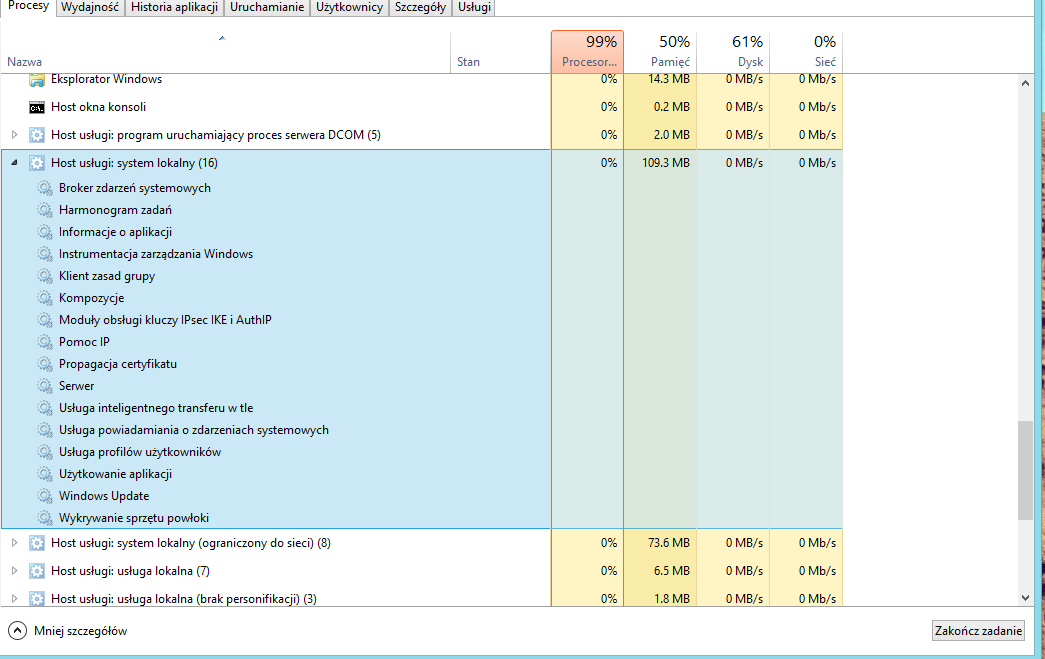Screen dimensions: 1045x659
Task: Click the Eksplorator Windows folder icon
Action: (x=37, y=81)
